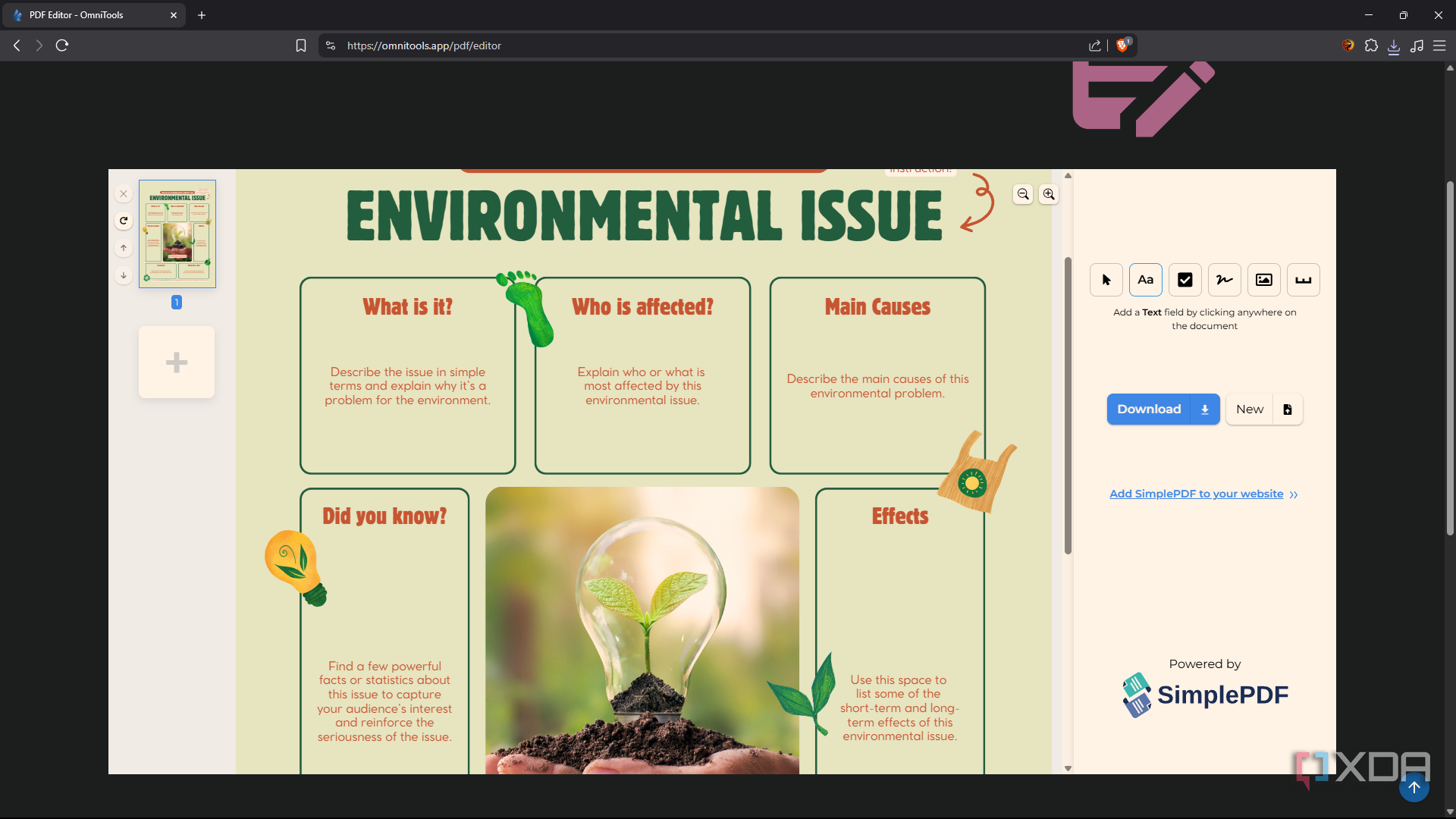Image resolution: width=1456 pixels, height=819 pixels.
Task: Click the 'Effects' heading
Action: tap(900, 516)
